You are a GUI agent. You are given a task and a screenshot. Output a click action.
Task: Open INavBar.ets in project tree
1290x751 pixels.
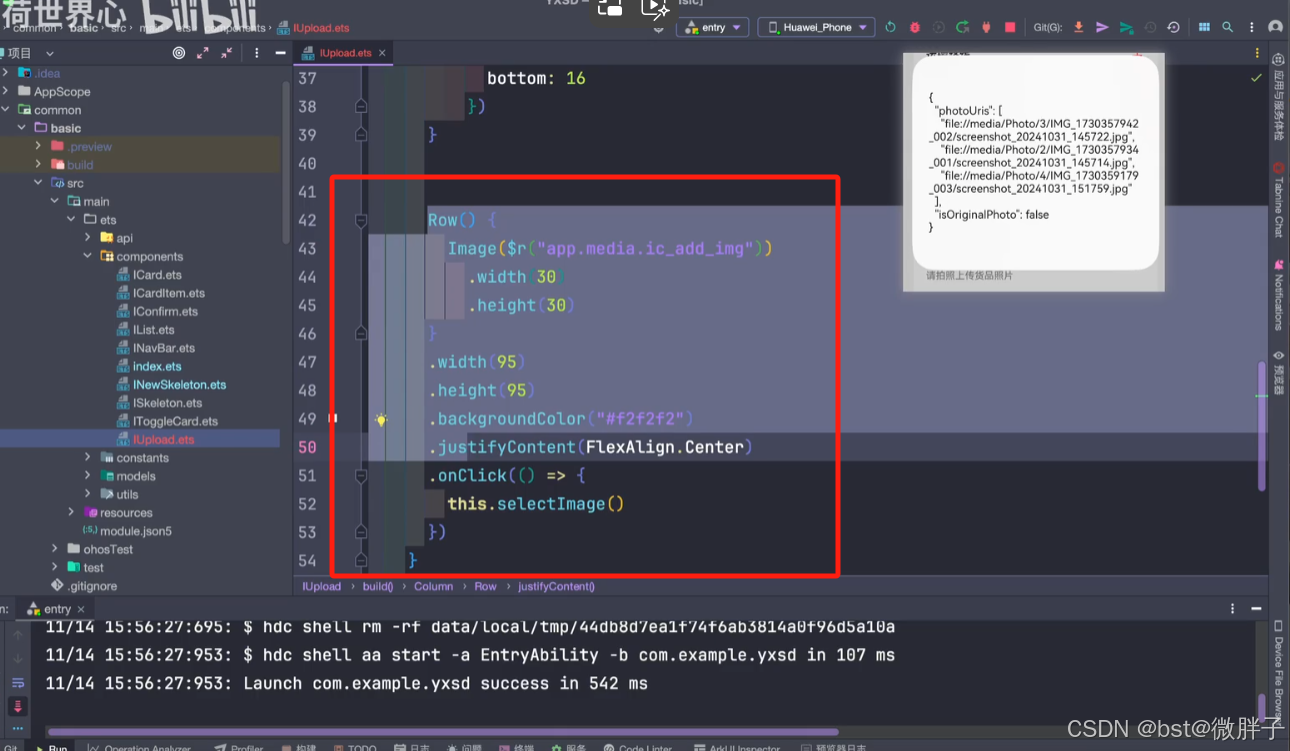tap(155, 348)
